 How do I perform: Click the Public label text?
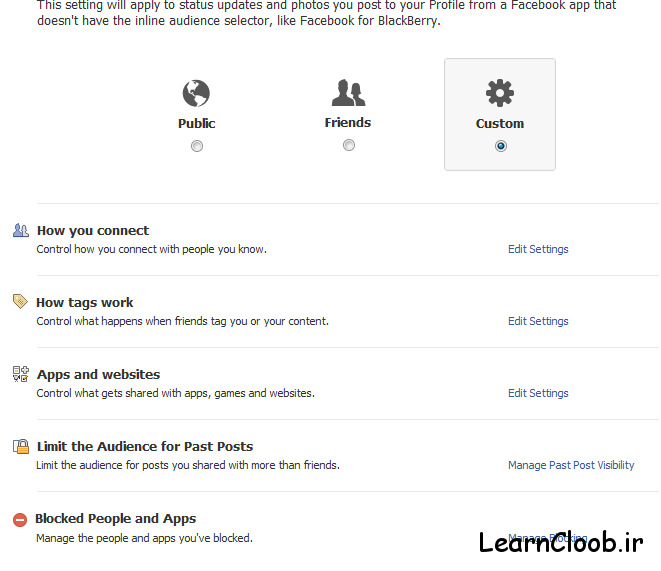[196, 123]
